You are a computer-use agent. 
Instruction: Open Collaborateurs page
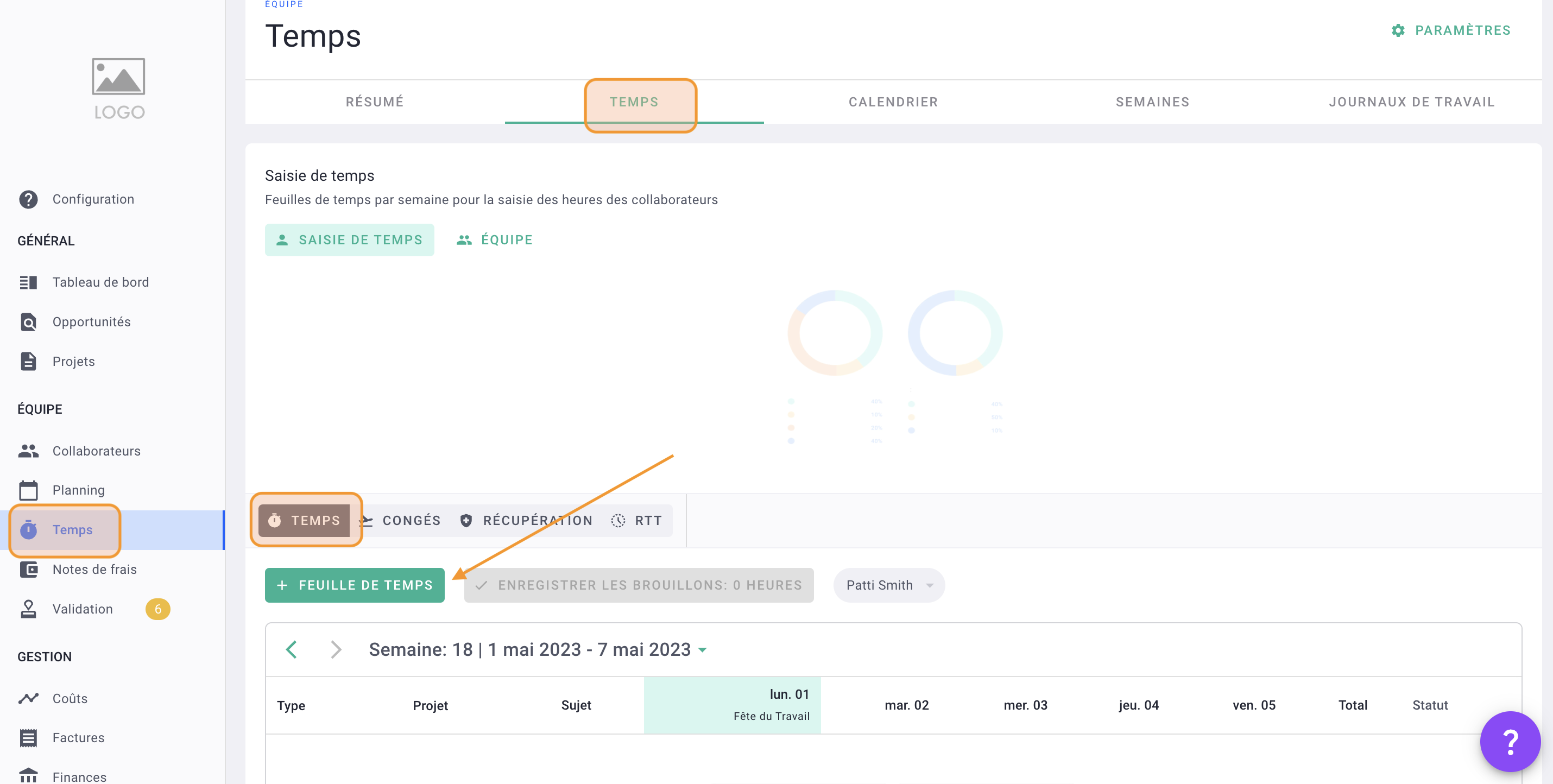(97, 451)
